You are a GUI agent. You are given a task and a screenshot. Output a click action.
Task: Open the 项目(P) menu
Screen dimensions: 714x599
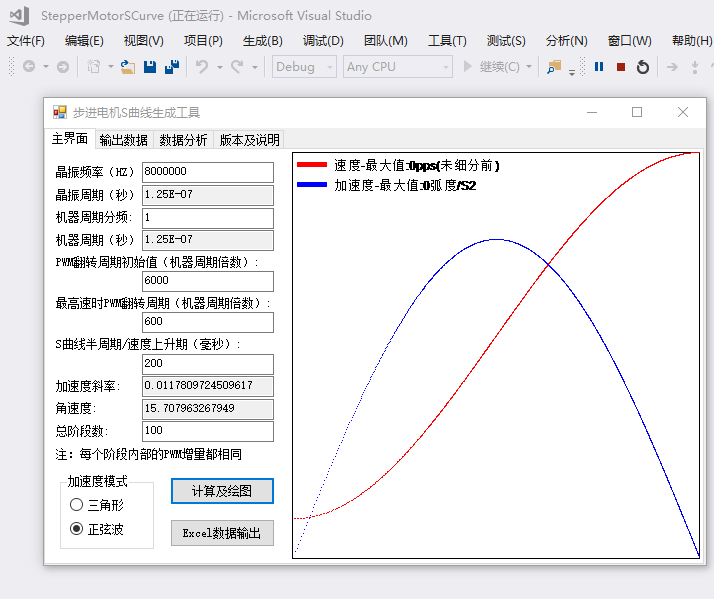click(203, 41)
